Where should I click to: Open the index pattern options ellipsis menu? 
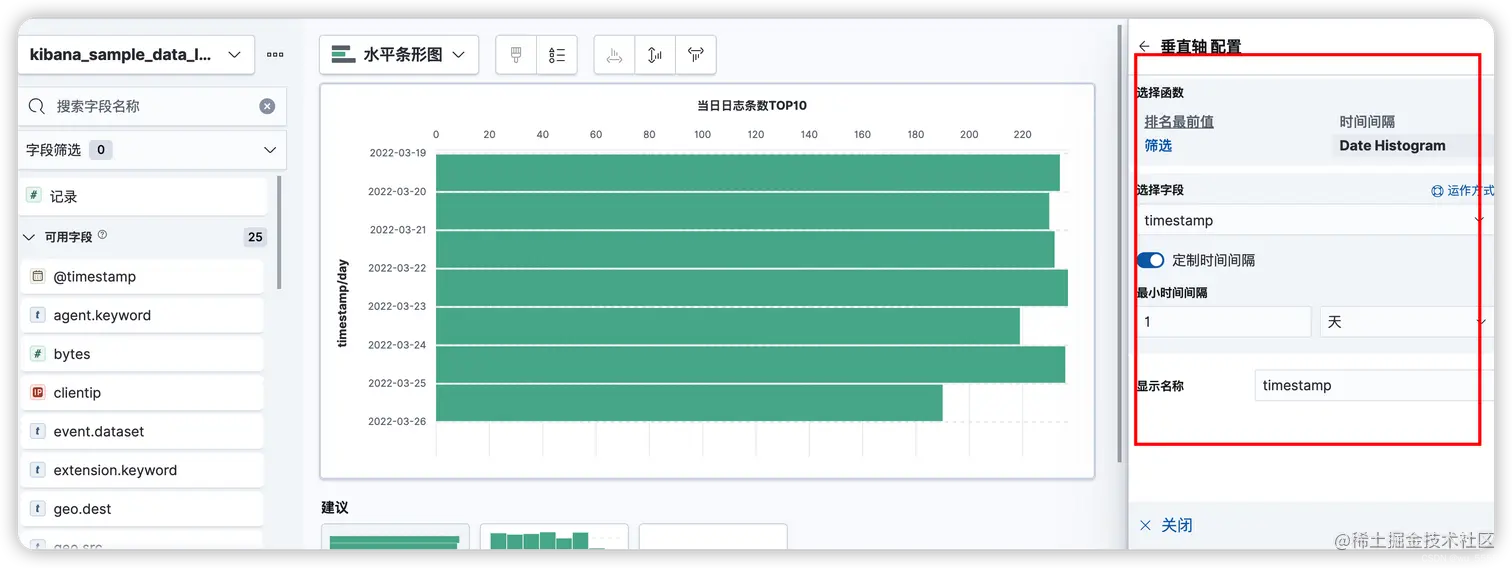tap(275, 55)
